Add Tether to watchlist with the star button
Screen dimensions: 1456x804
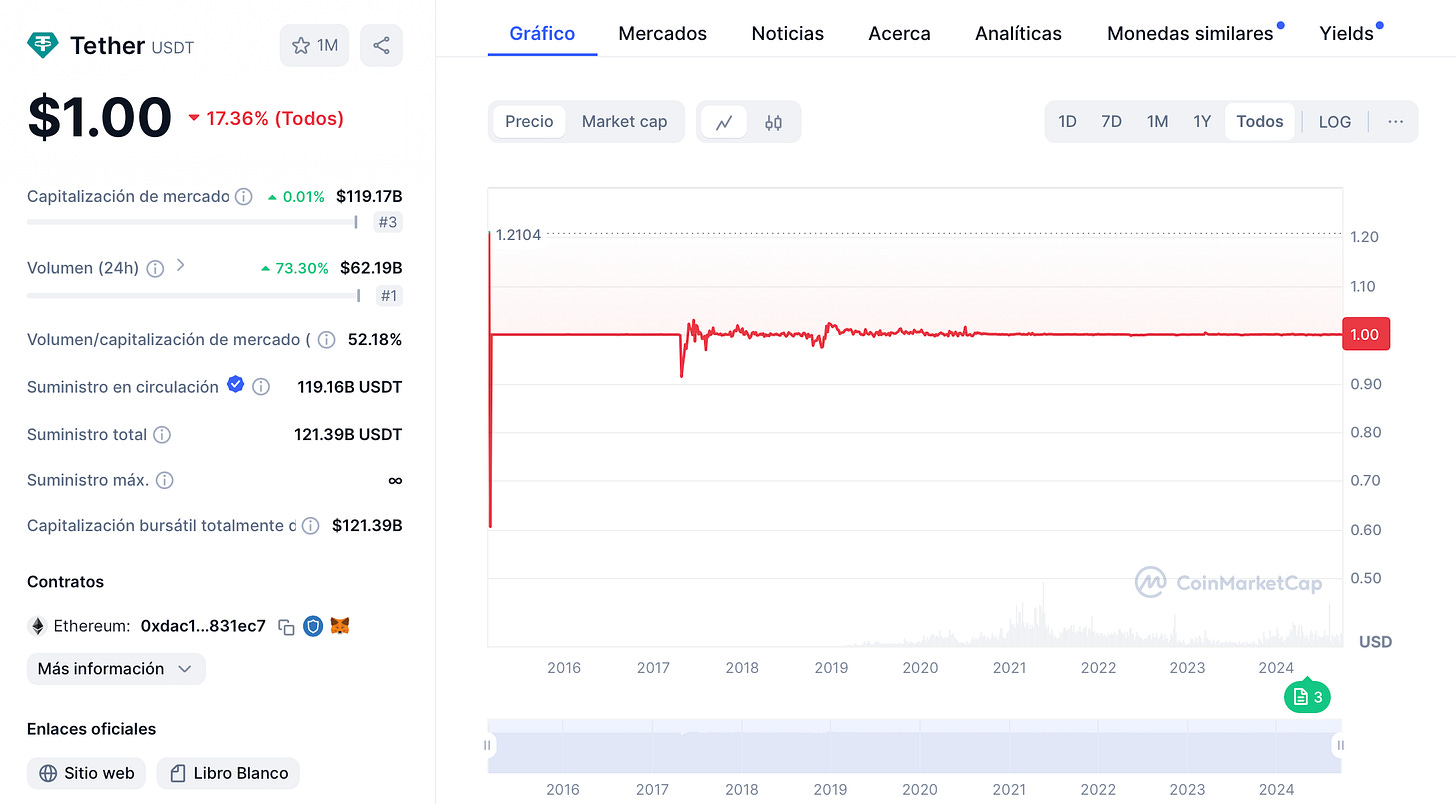click(314, 45)
